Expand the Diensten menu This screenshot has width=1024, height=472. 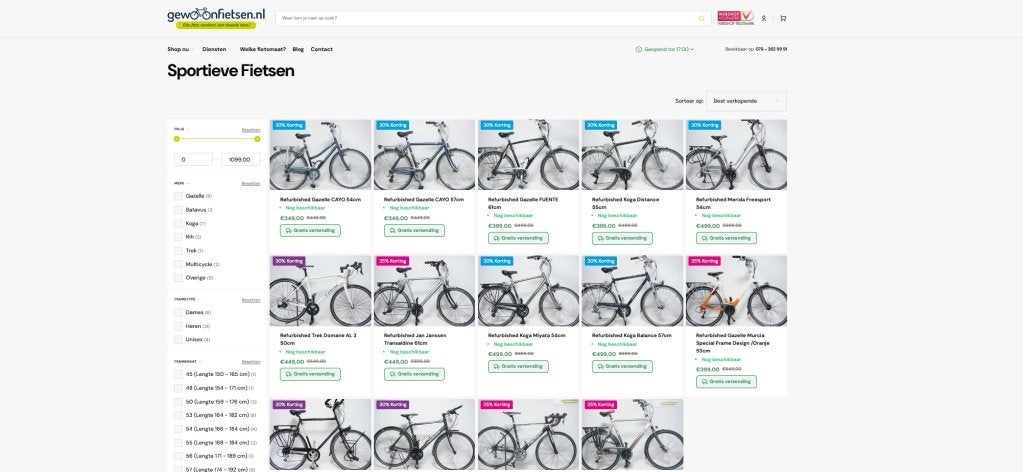(216, 49)
